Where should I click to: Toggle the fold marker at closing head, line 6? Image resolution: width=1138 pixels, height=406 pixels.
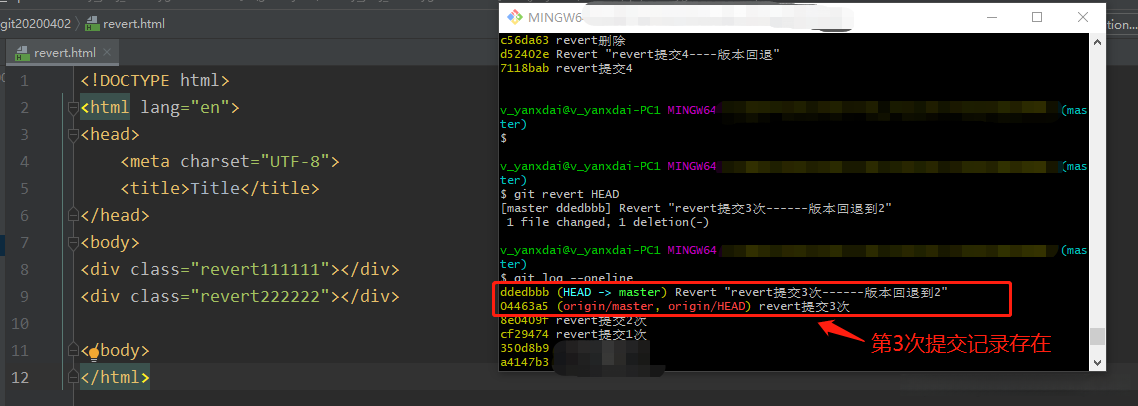(x=73, y=215)
